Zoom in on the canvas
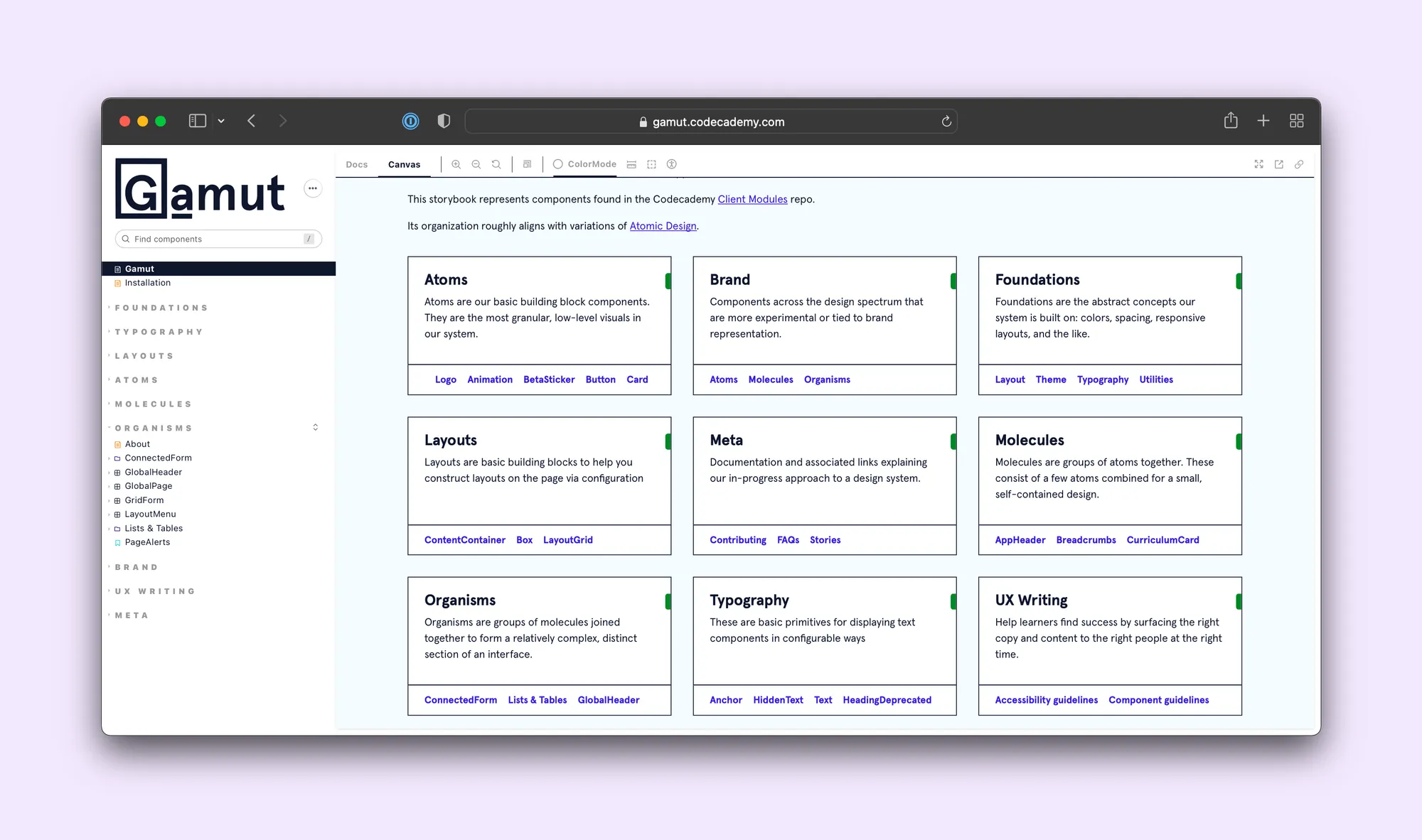1422x840 pixels. click(456, 164)
